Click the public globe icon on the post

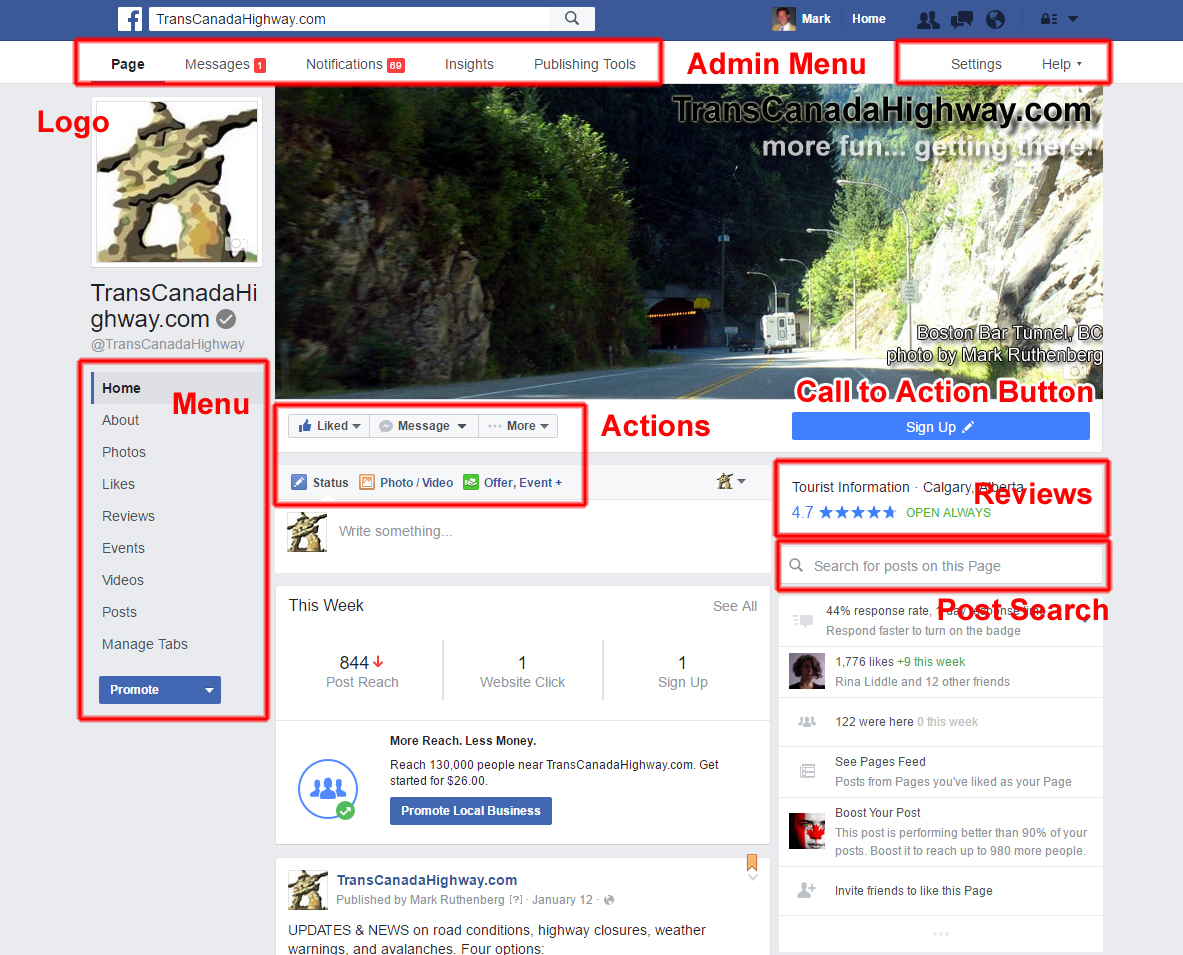pos(609,900)
